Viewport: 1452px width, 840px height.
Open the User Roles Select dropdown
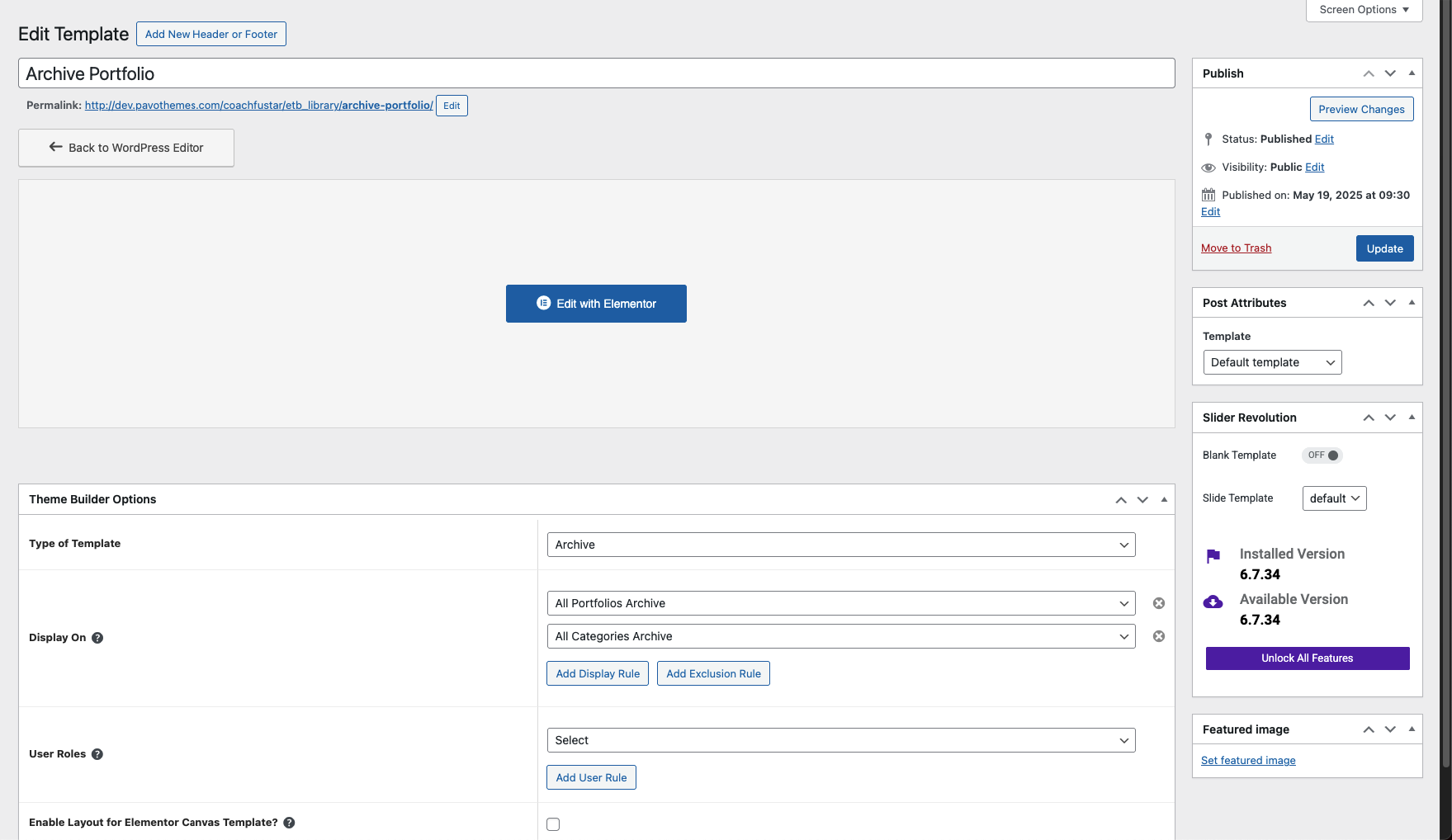tap(840, 740)
